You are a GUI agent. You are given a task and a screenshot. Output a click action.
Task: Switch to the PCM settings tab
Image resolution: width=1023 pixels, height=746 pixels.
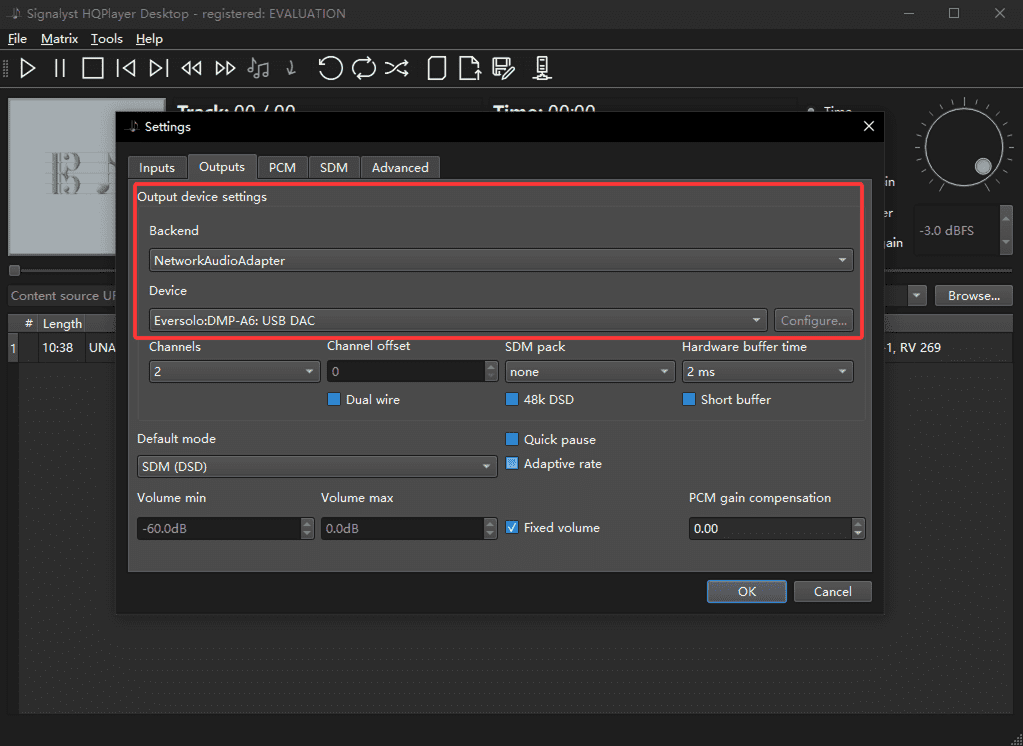pyautogui.click(x=282, y=167)
